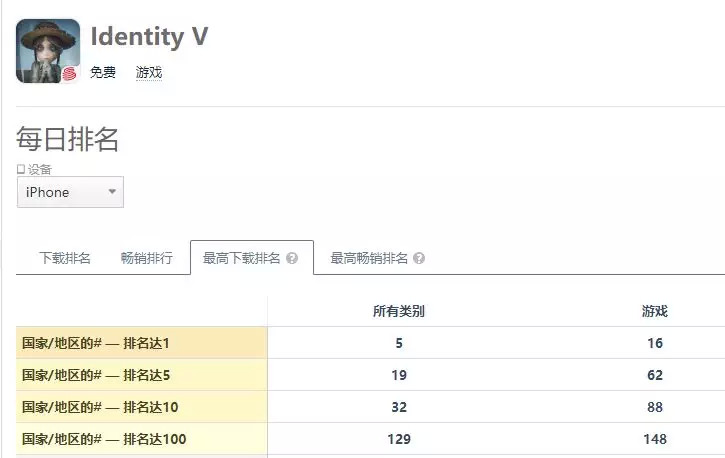The height and width of the screenshot is (458, 725).
Task: Click the 所有类别 column header
Action: coord(398,311)
